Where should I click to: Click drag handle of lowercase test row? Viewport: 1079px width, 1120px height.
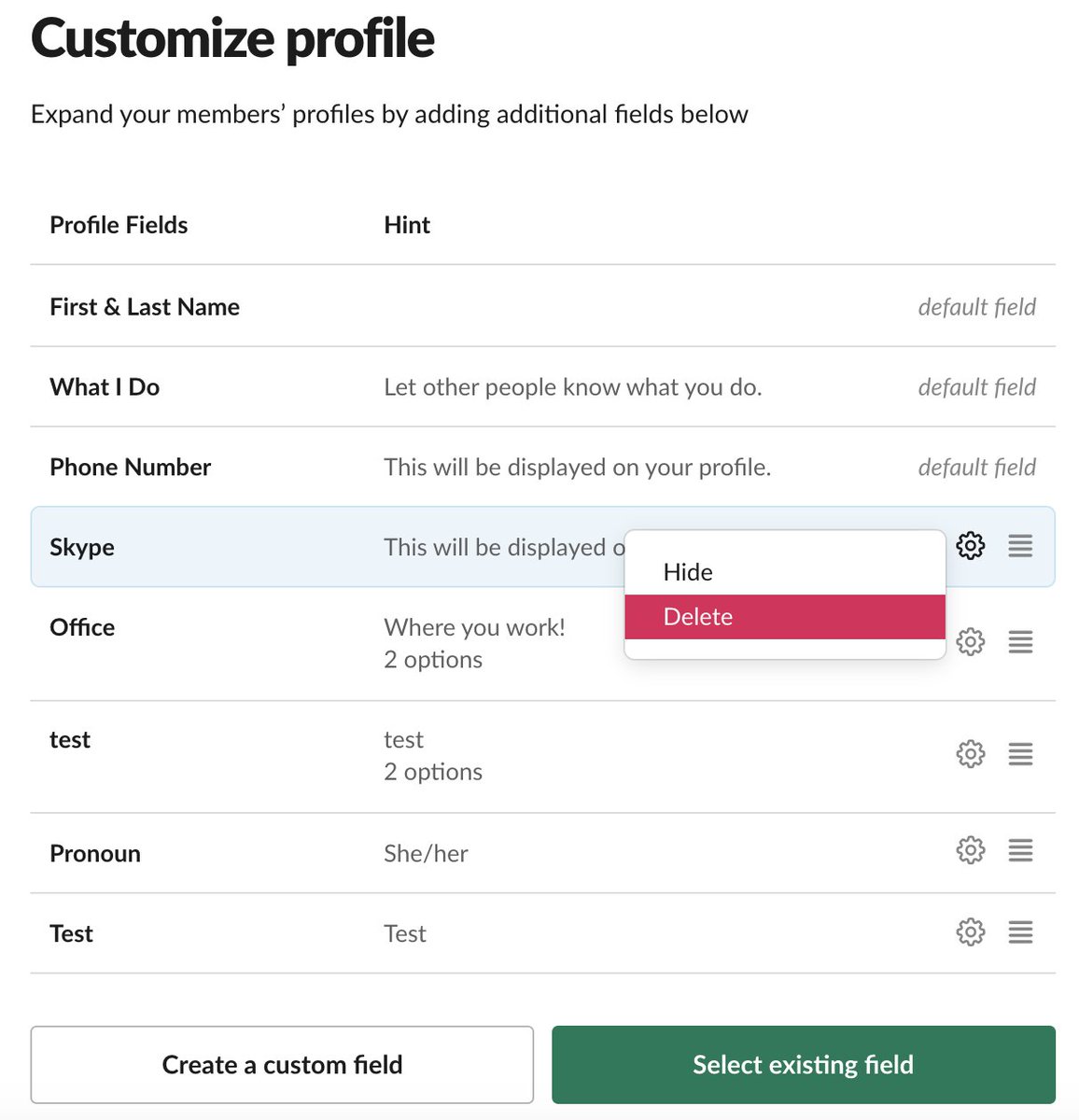pyautogui.click(x=1020, y=754)
